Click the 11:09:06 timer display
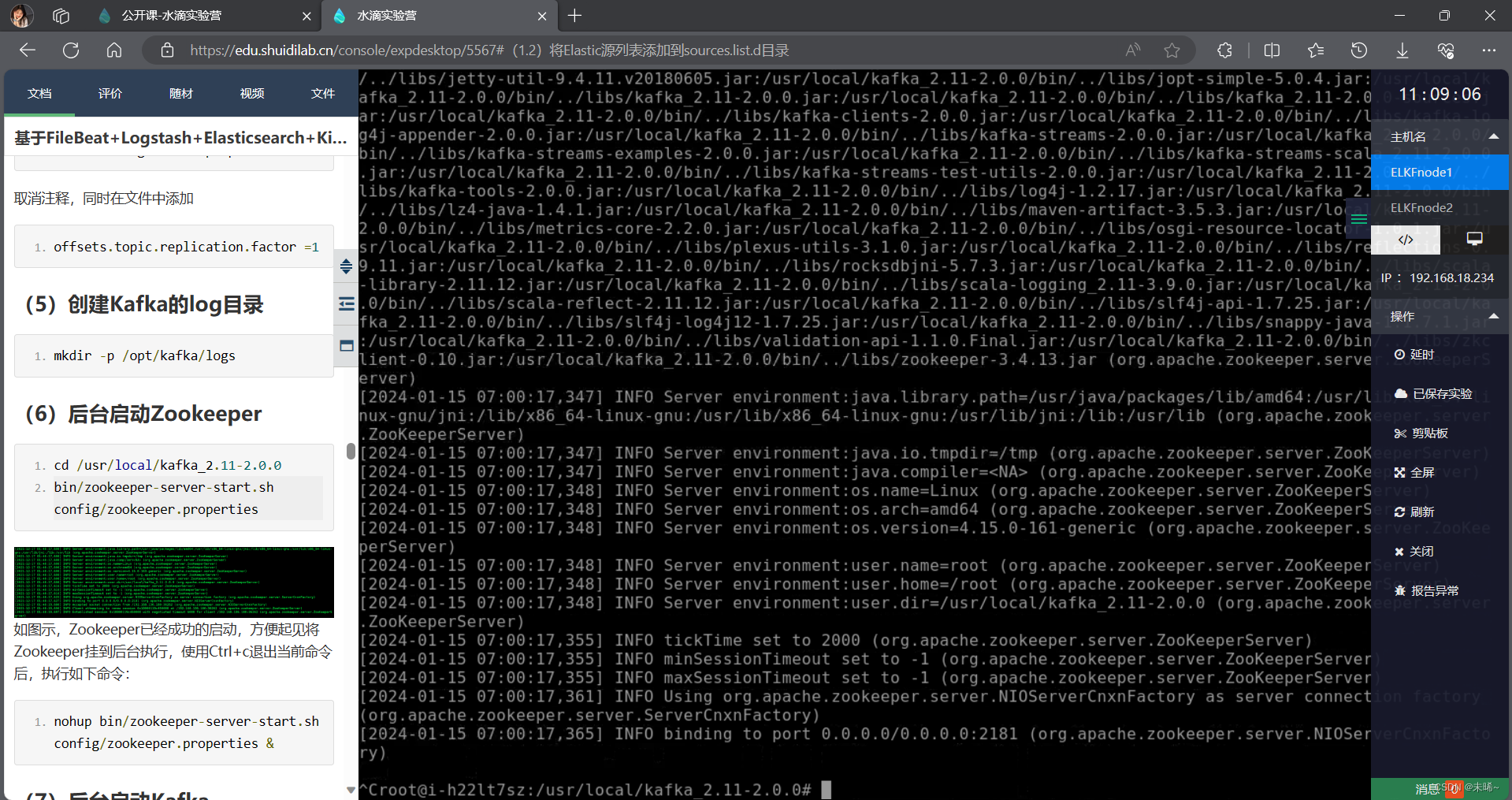Viewport: 1512px width, 800px height. [x=1440, y=95]
